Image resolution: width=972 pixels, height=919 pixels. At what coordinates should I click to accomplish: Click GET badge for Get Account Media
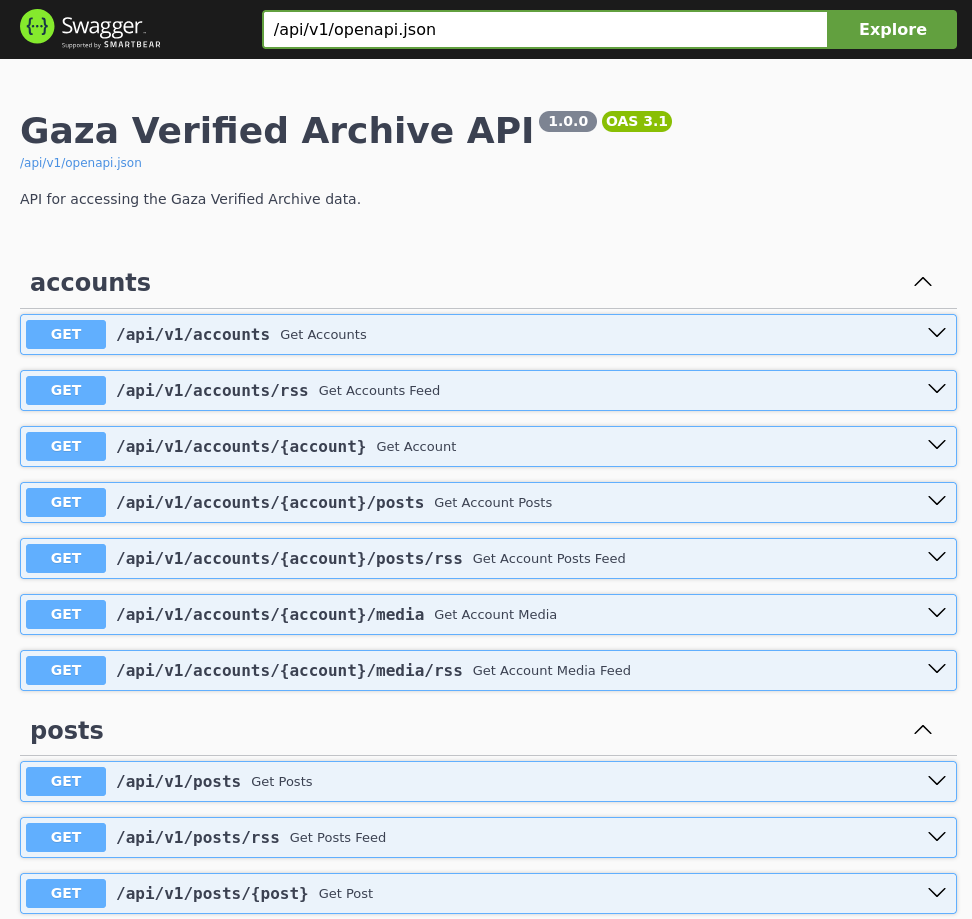(66, 614)
